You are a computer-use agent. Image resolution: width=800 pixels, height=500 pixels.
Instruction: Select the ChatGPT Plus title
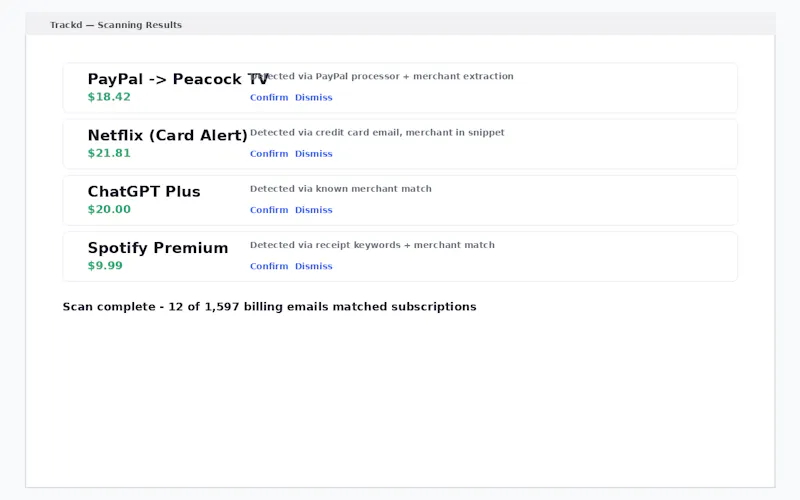(x=144, y=191)
